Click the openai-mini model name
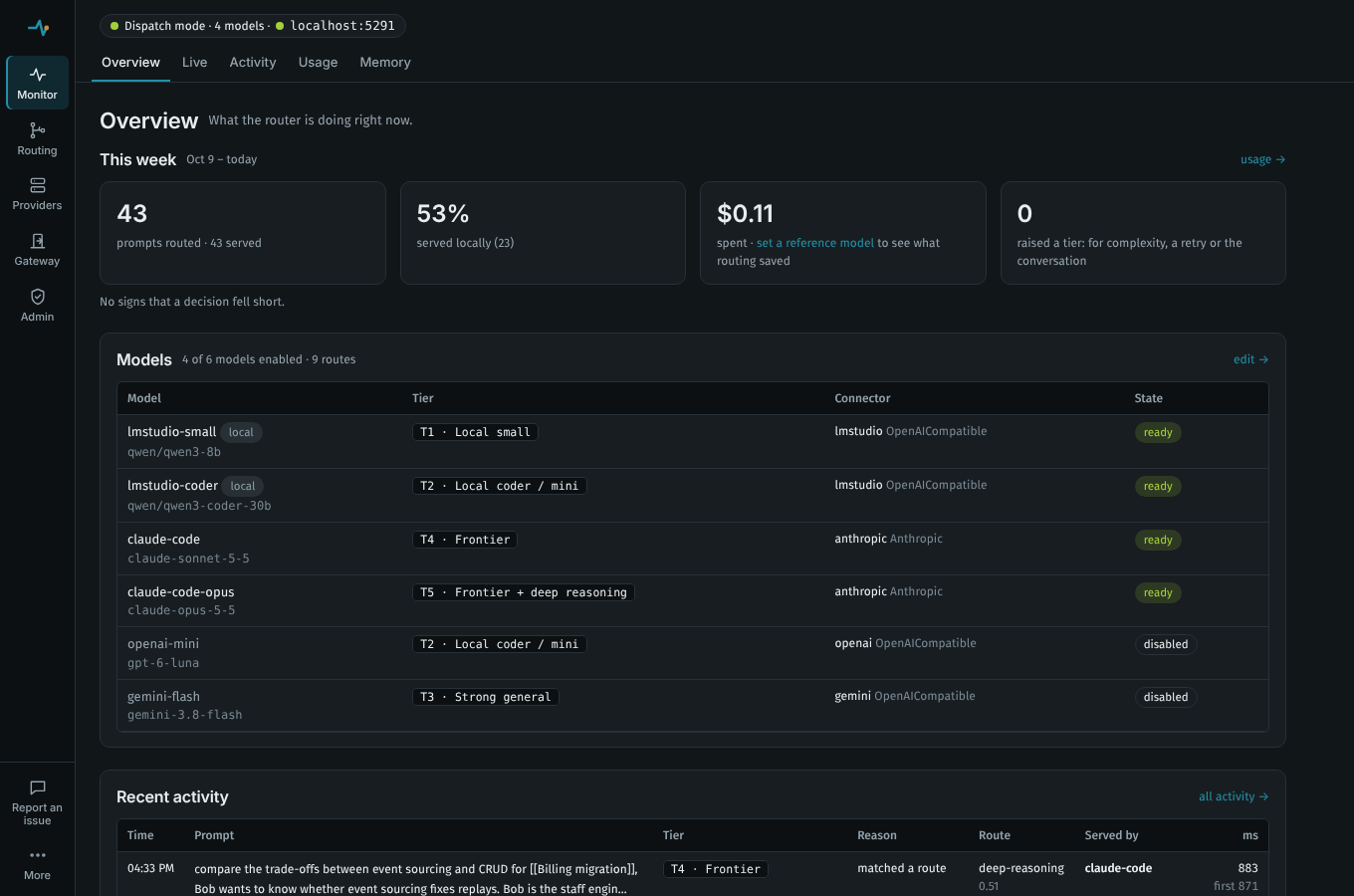1354x896 pixels. [x=163, y=644]
